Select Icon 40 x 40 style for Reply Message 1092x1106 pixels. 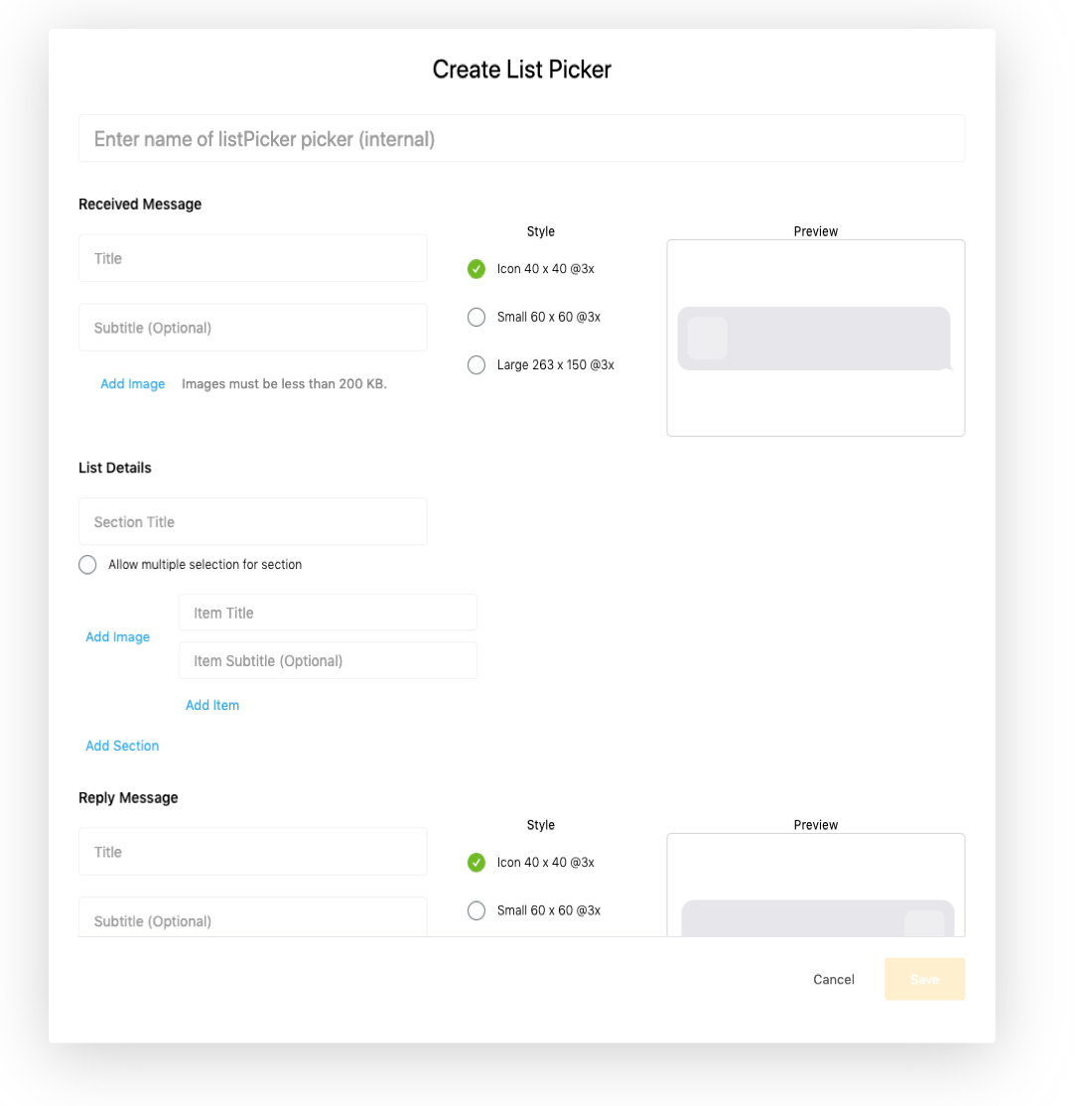[477, 862]
